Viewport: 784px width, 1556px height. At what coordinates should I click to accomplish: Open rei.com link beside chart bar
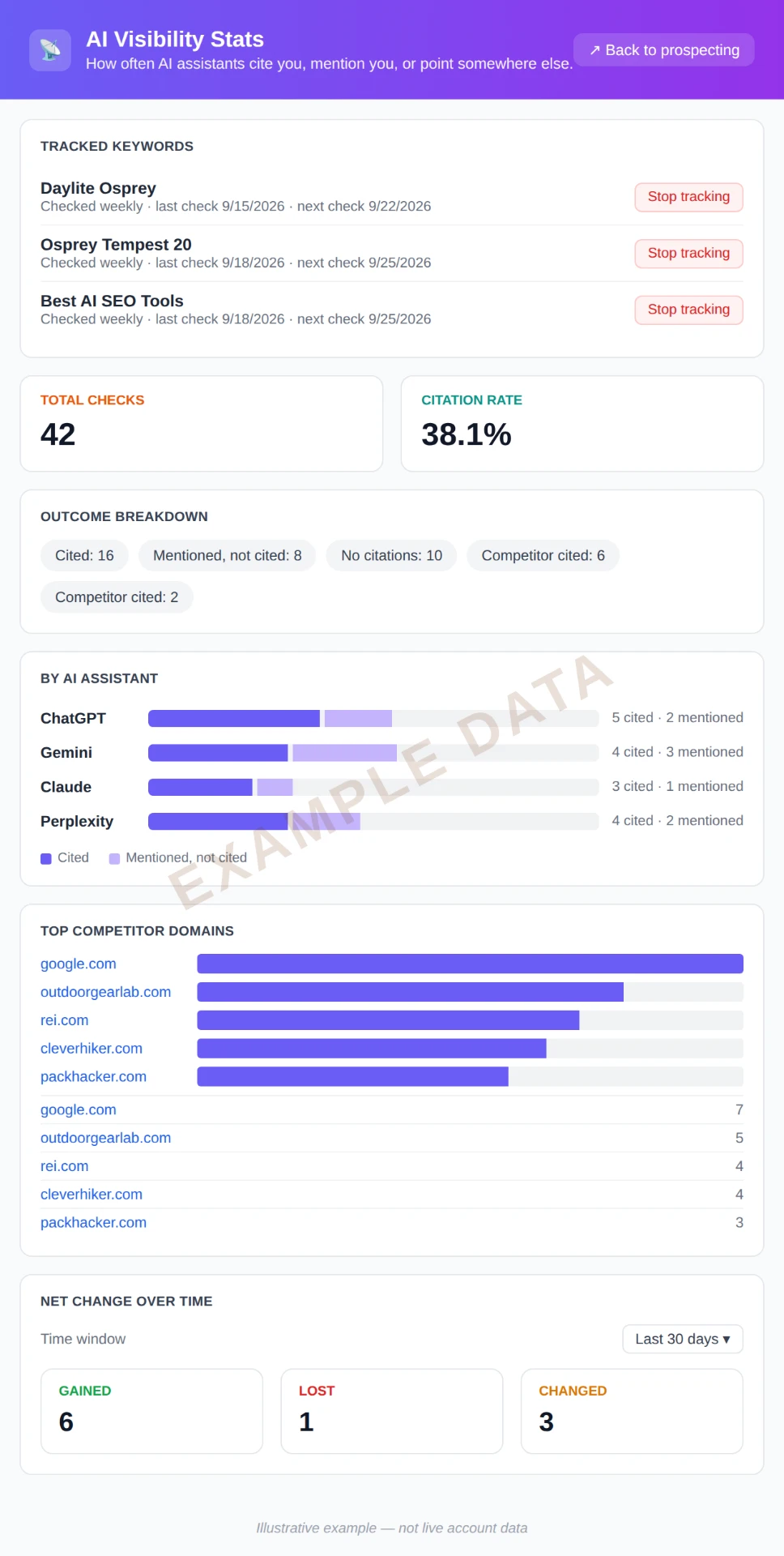65,1020
